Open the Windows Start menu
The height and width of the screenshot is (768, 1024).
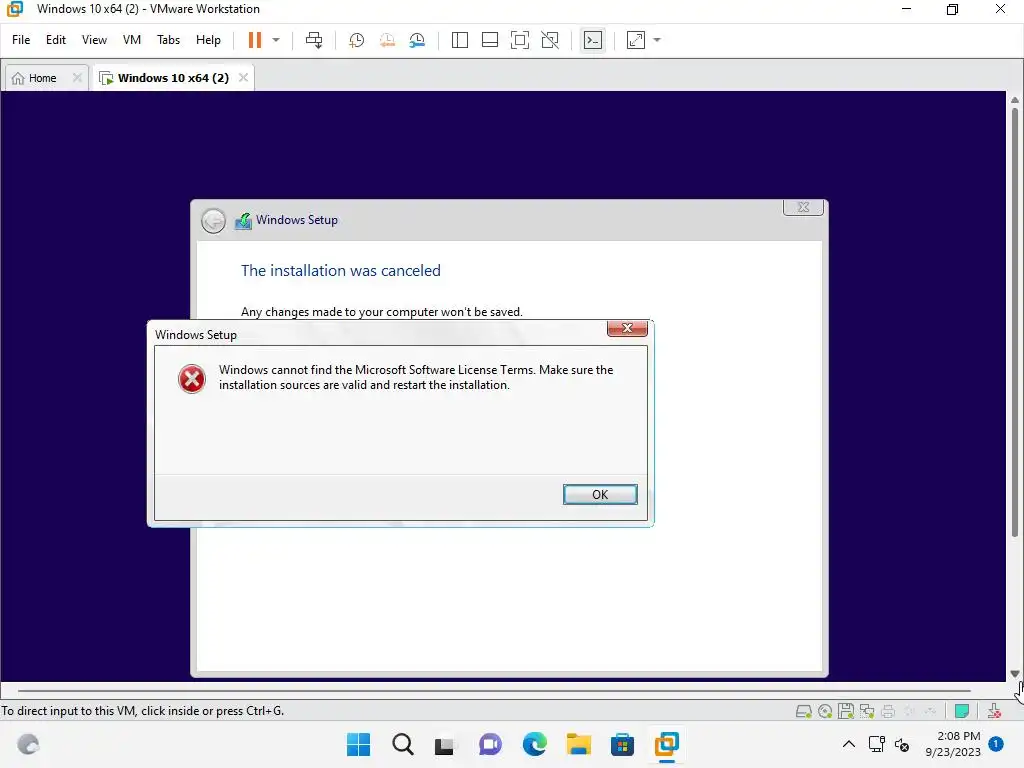coord(358,744)
